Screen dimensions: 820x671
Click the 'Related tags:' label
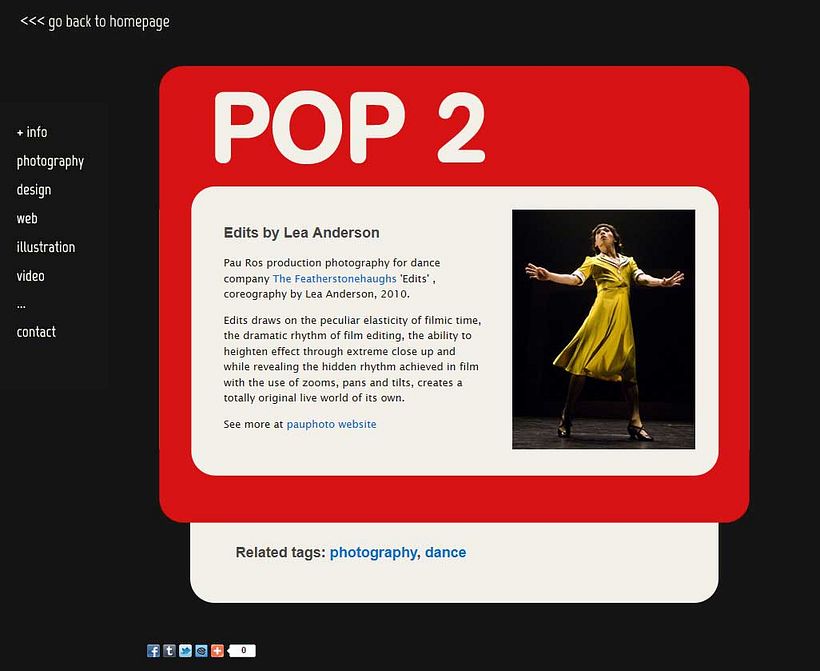point(281,552)
